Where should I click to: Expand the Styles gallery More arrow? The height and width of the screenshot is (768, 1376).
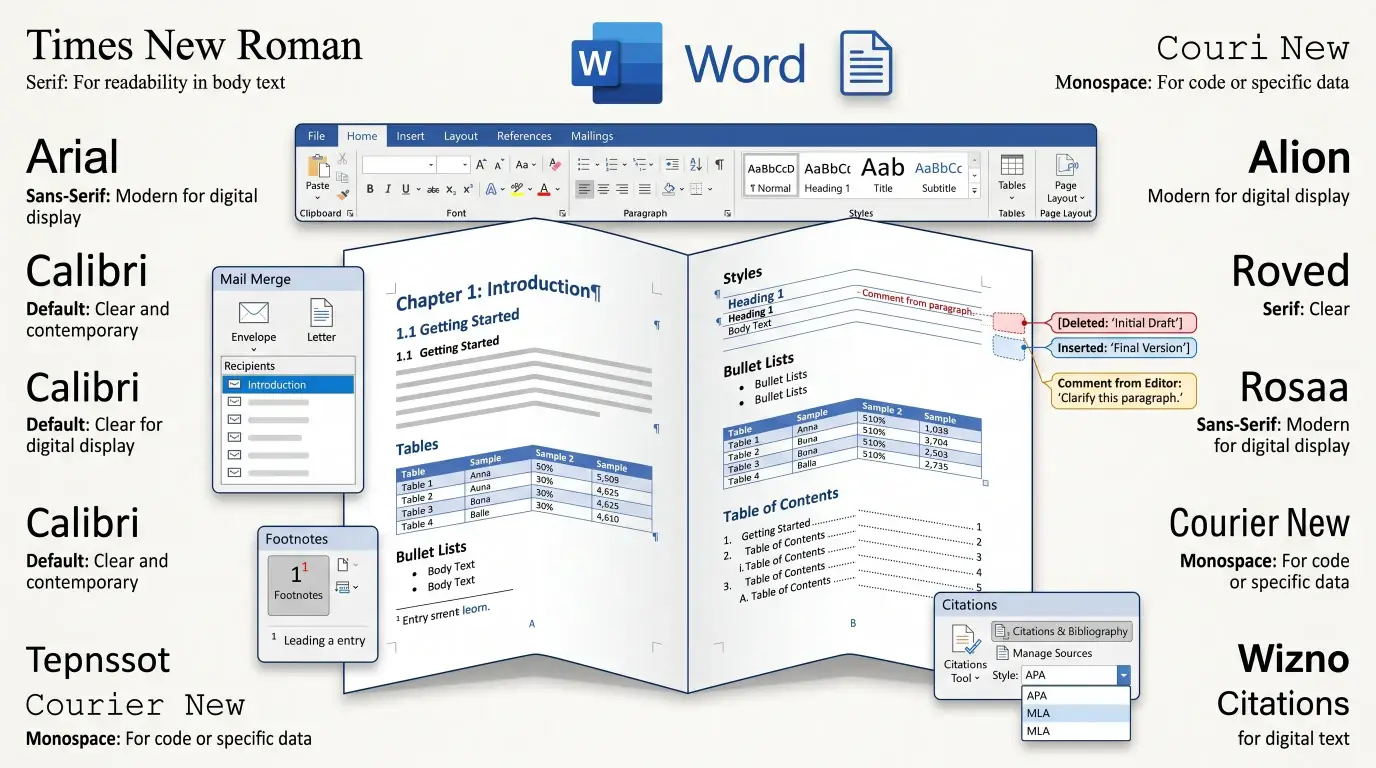click(x=975, y=190)
